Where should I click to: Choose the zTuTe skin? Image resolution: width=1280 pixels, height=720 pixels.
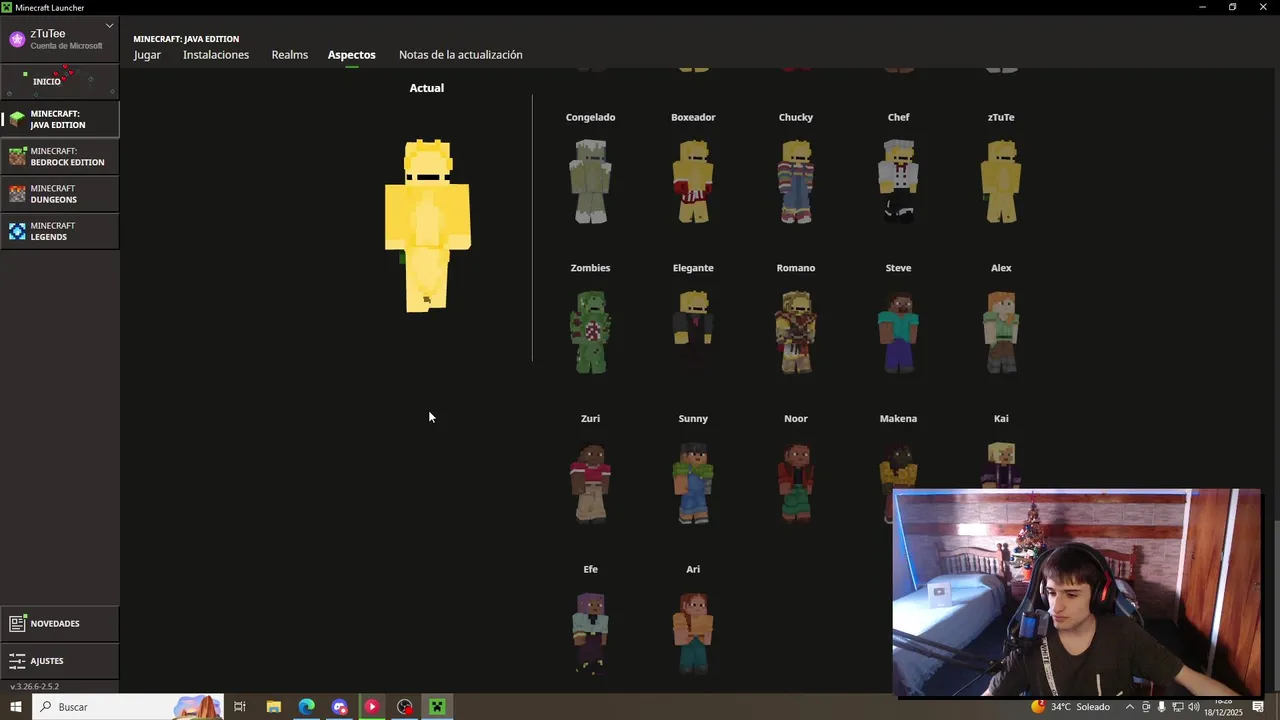[1001, 181]
